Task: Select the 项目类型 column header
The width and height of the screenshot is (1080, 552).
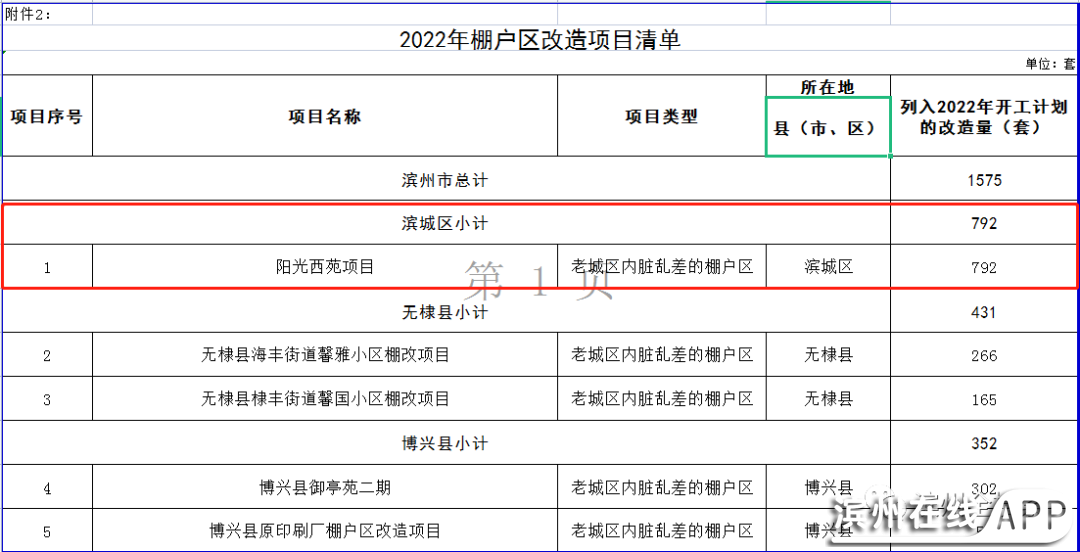Action: 661,116
